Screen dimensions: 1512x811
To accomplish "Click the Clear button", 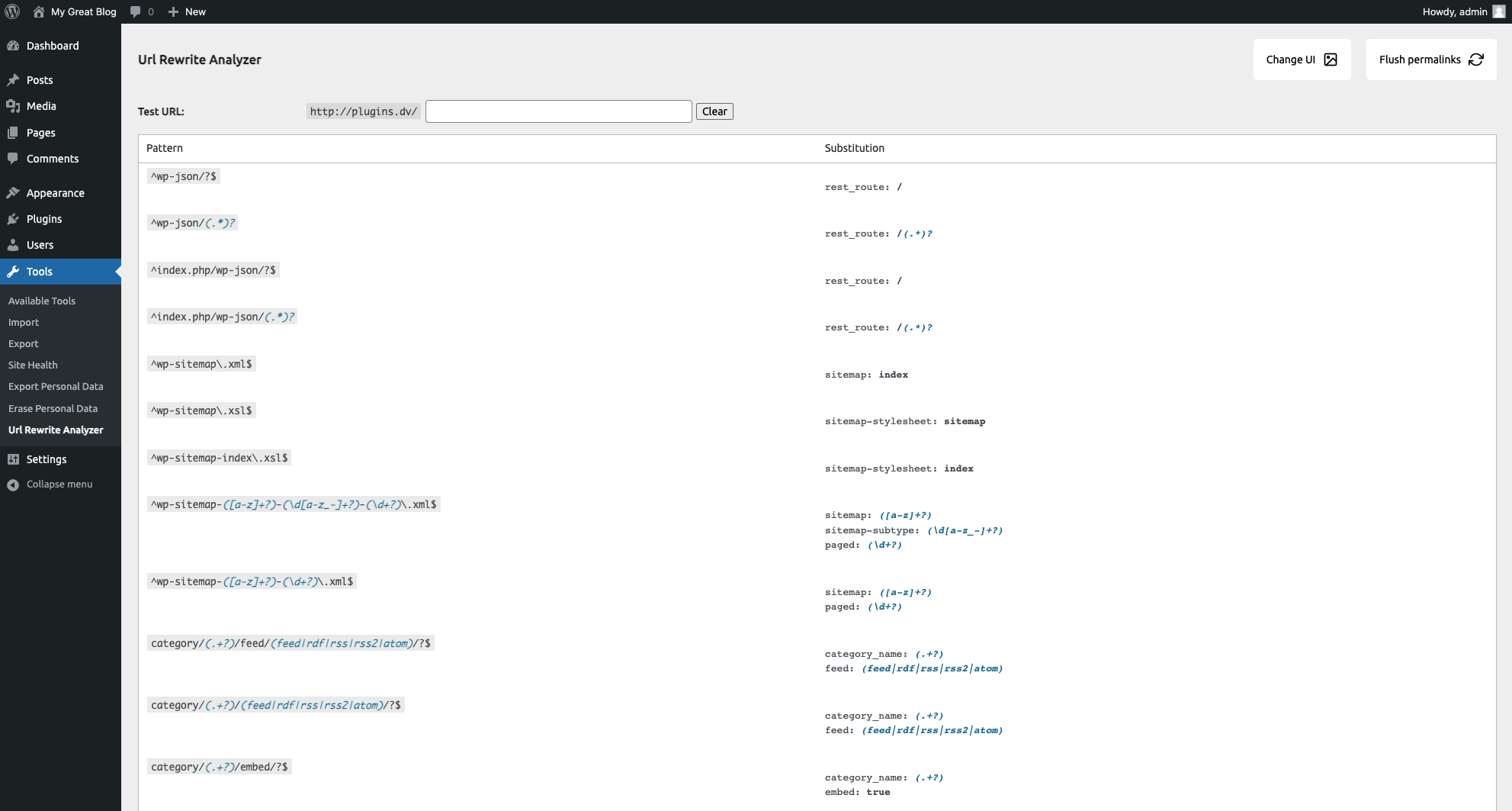I will pos(714,111).
